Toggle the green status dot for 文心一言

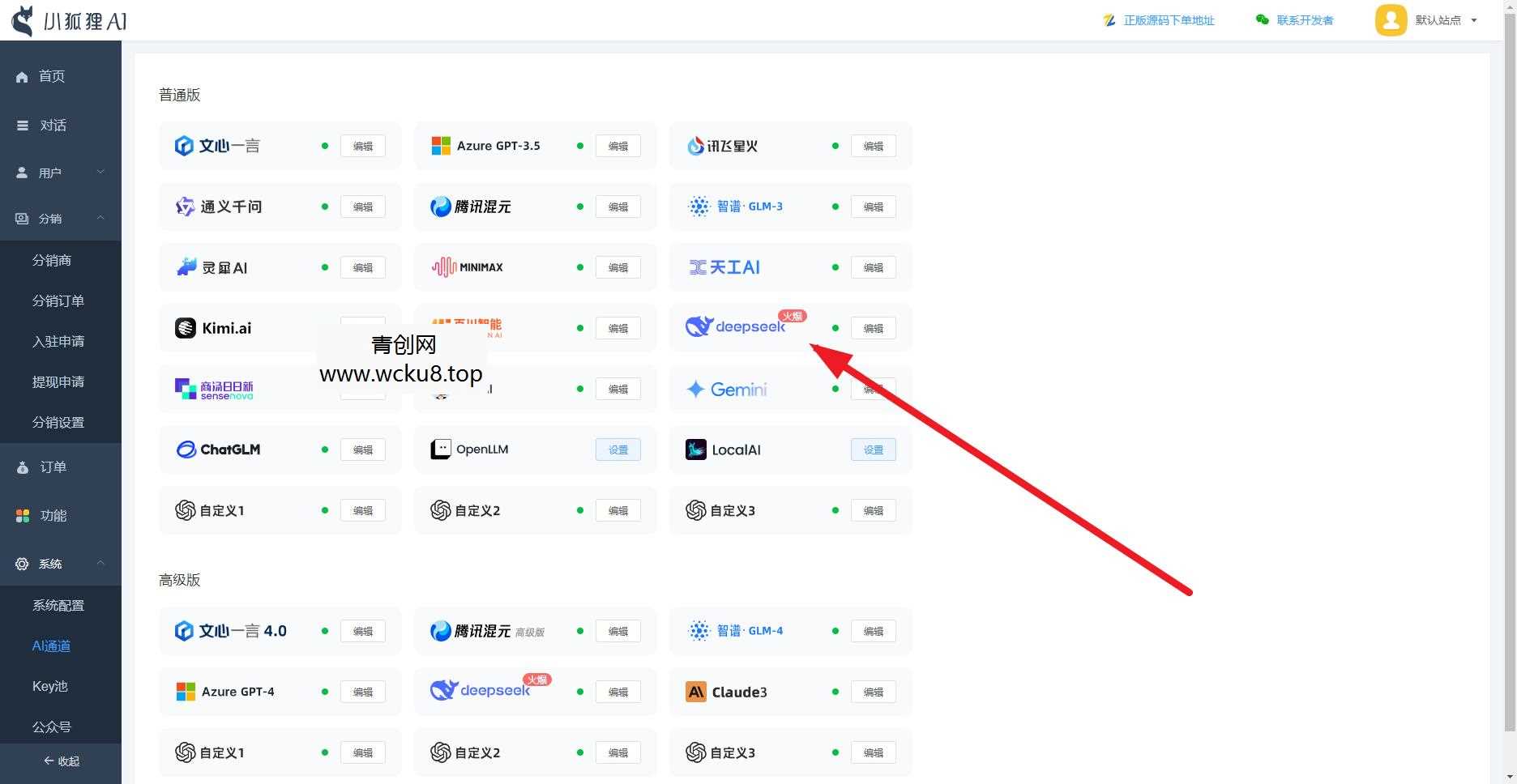pyautogui.click(x=325, y=146)
